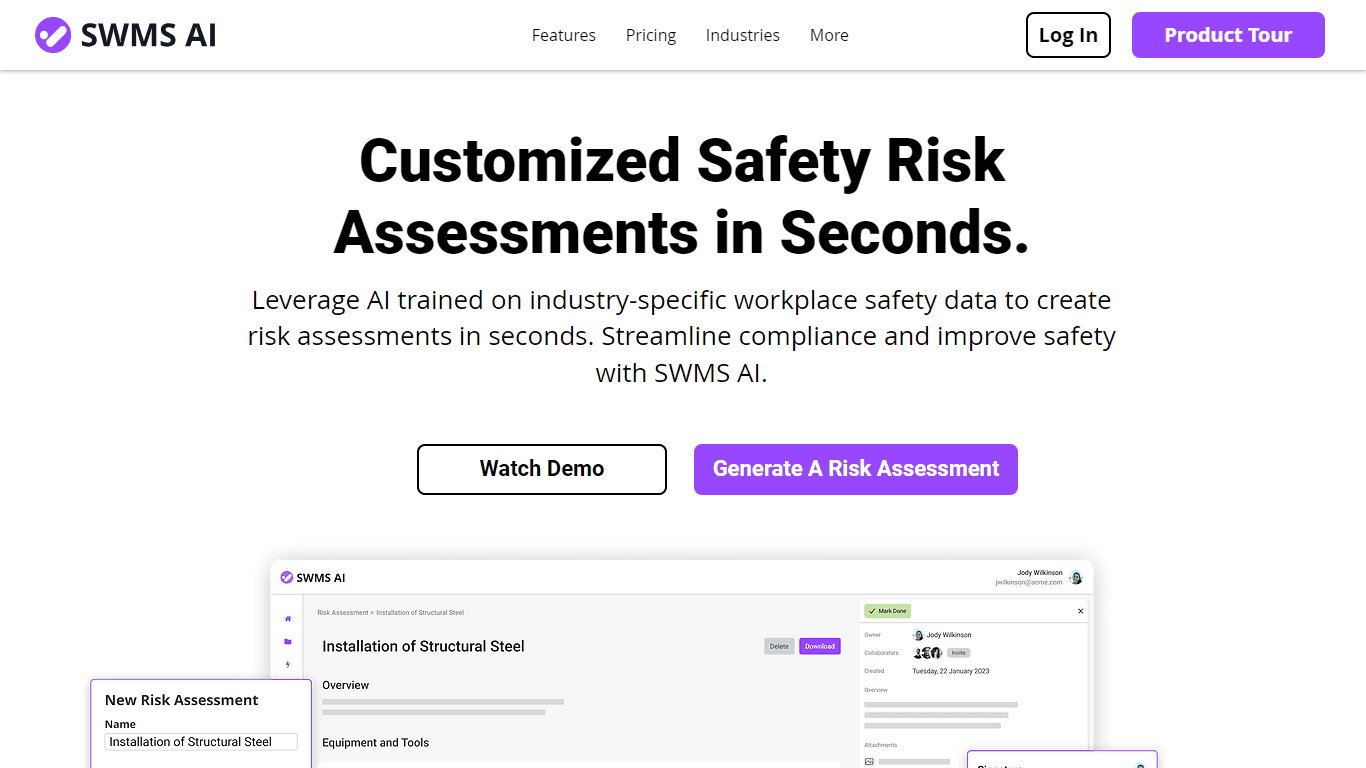Expand the More menu
This screenshot has height=768, width=1366.
click(x=829, y=35)
